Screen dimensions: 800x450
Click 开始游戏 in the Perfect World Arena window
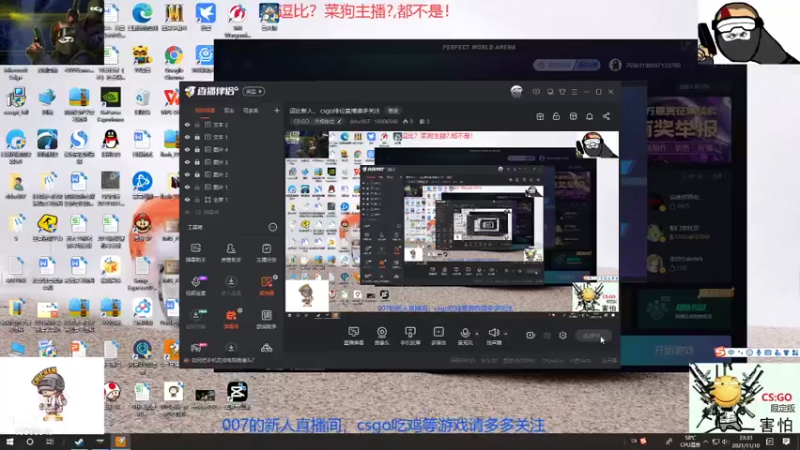point(674,351)
